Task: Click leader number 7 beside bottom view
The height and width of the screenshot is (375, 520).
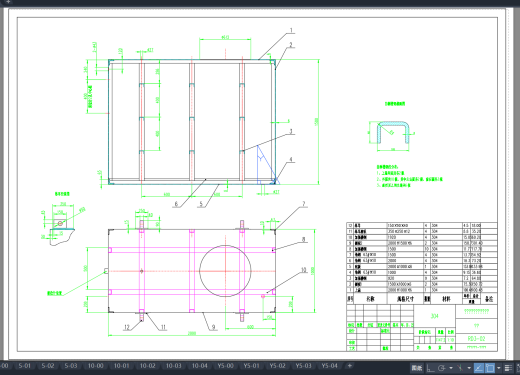Action: (303, 204)
